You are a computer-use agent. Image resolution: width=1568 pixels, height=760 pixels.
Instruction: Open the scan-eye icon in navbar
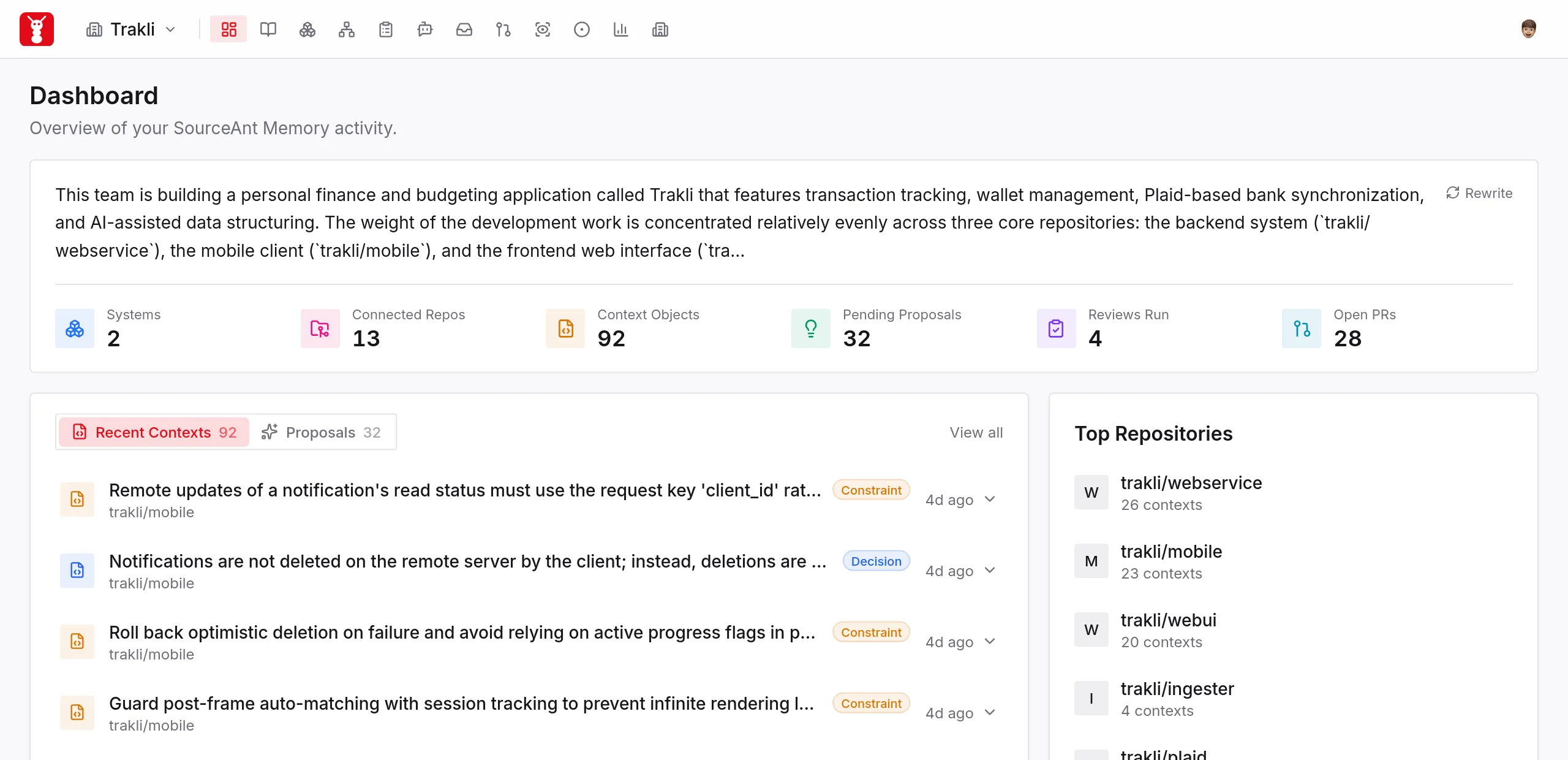coord(542,29)
